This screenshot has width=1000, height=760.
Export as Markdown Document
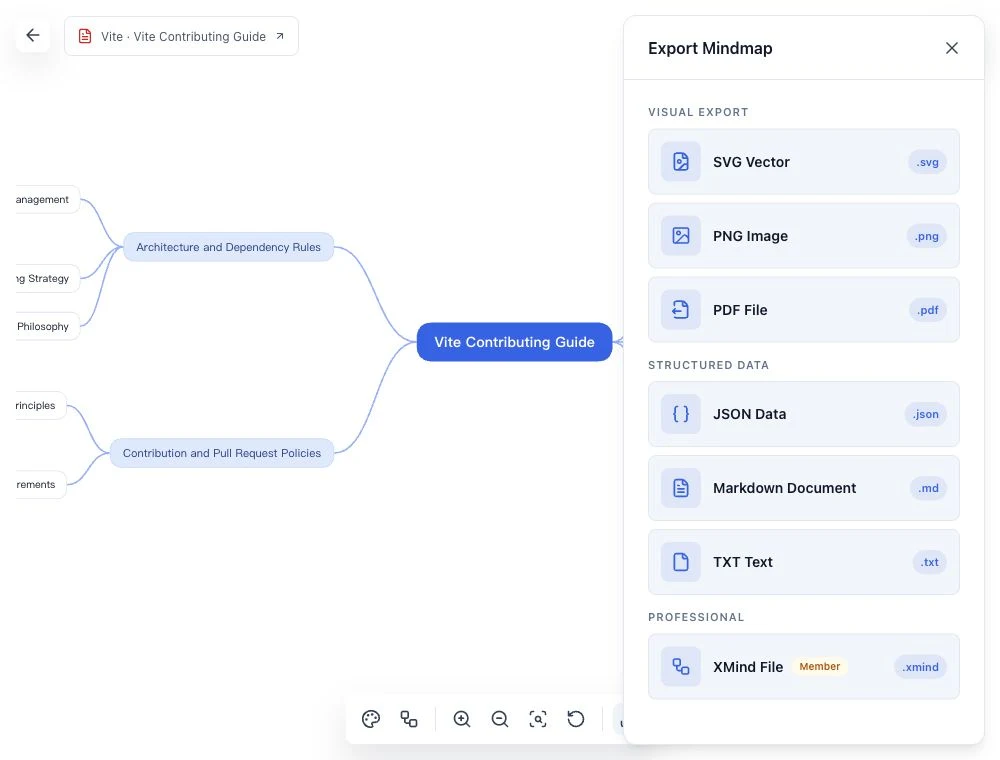(804, 488)
